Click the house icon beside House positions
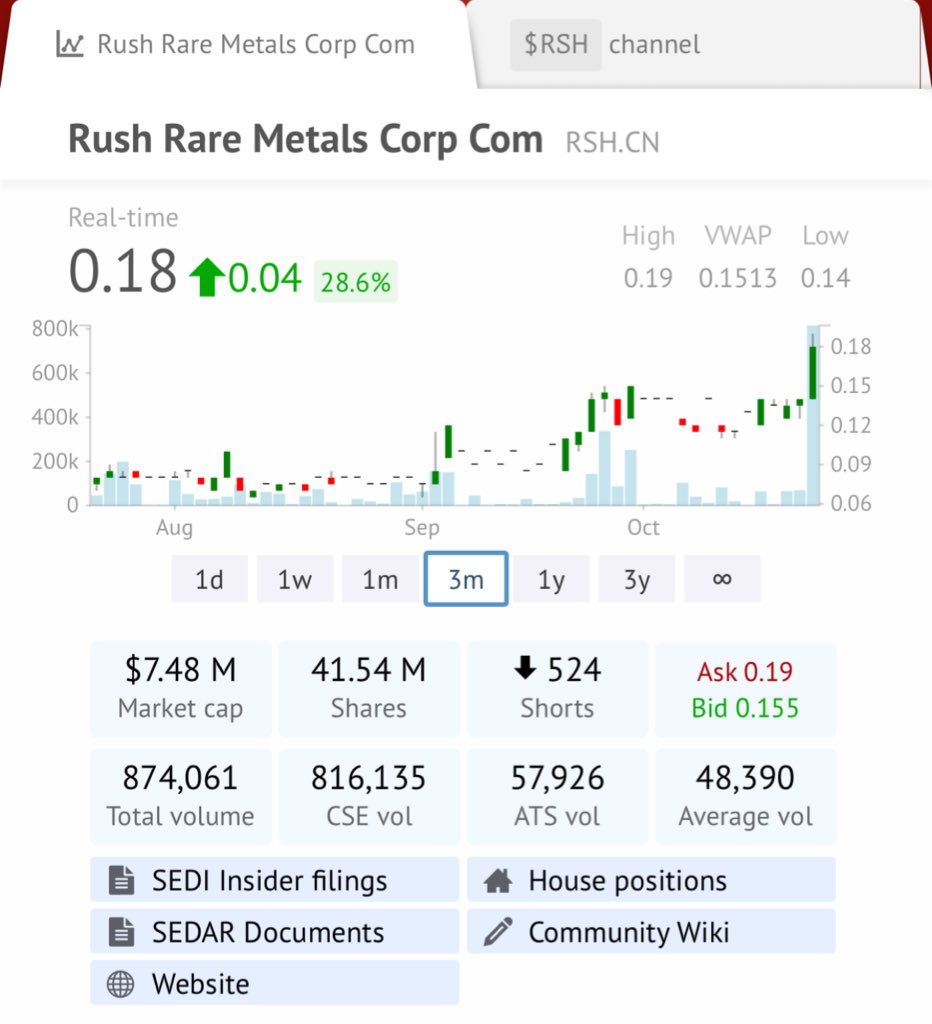The height and width of the screenshot is (1024, 932). pyautogui.click(x=498, y=880)
